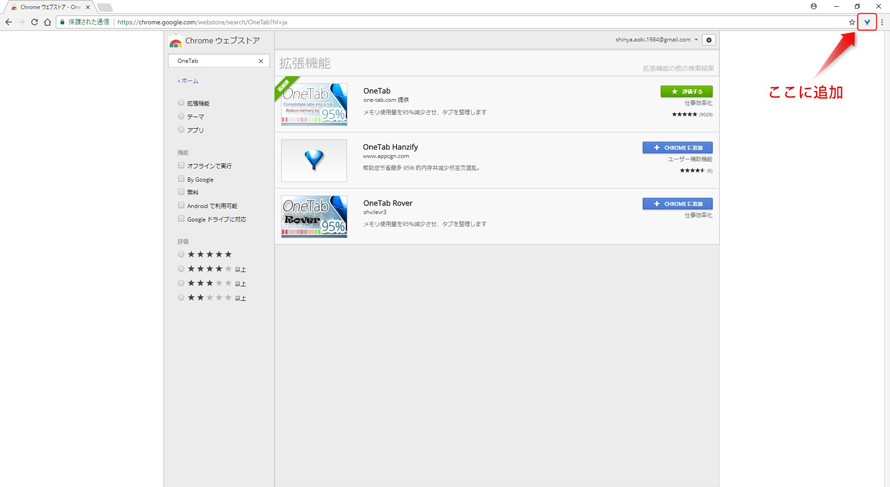This screenshot has width=890, height=487.
Task: Click ユーザー補助機能 category text
Action: pos(690,159)
